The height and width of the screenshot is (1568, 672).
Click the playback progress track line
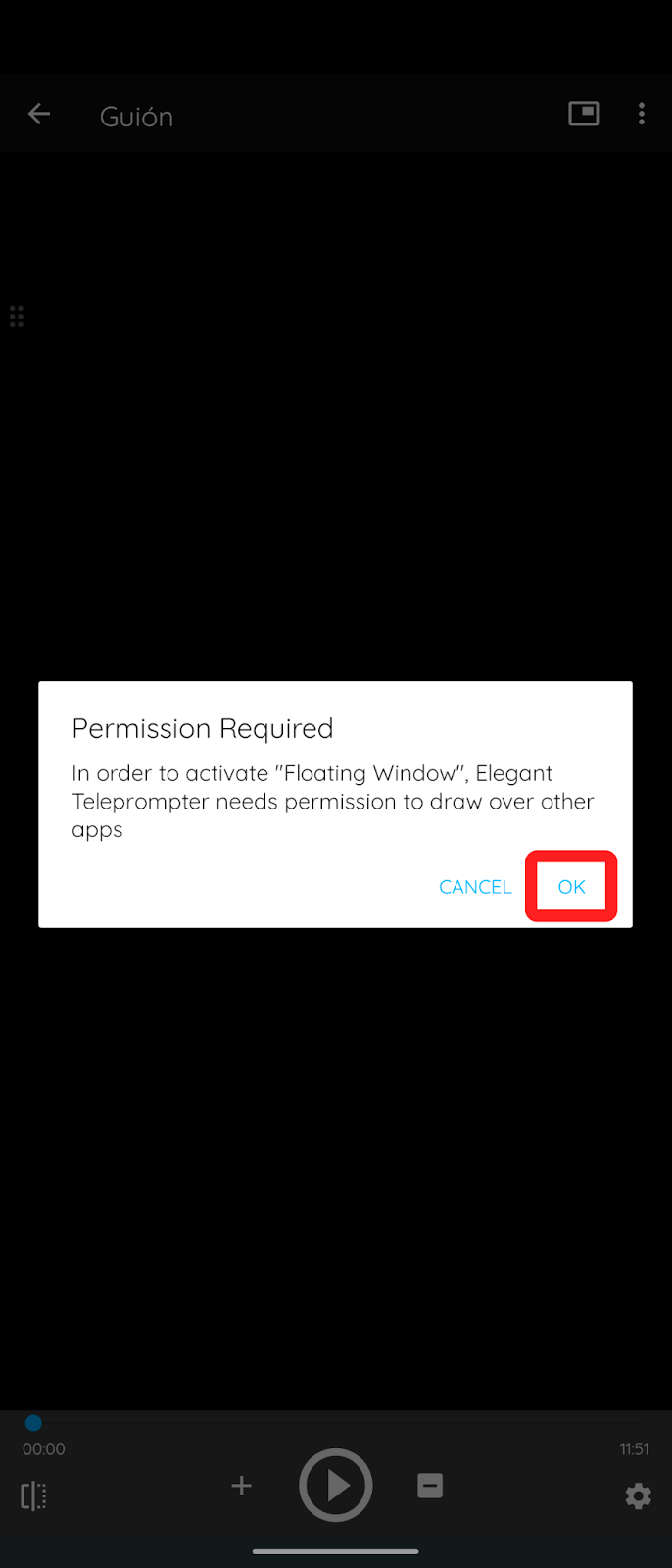click(336, 1422)
